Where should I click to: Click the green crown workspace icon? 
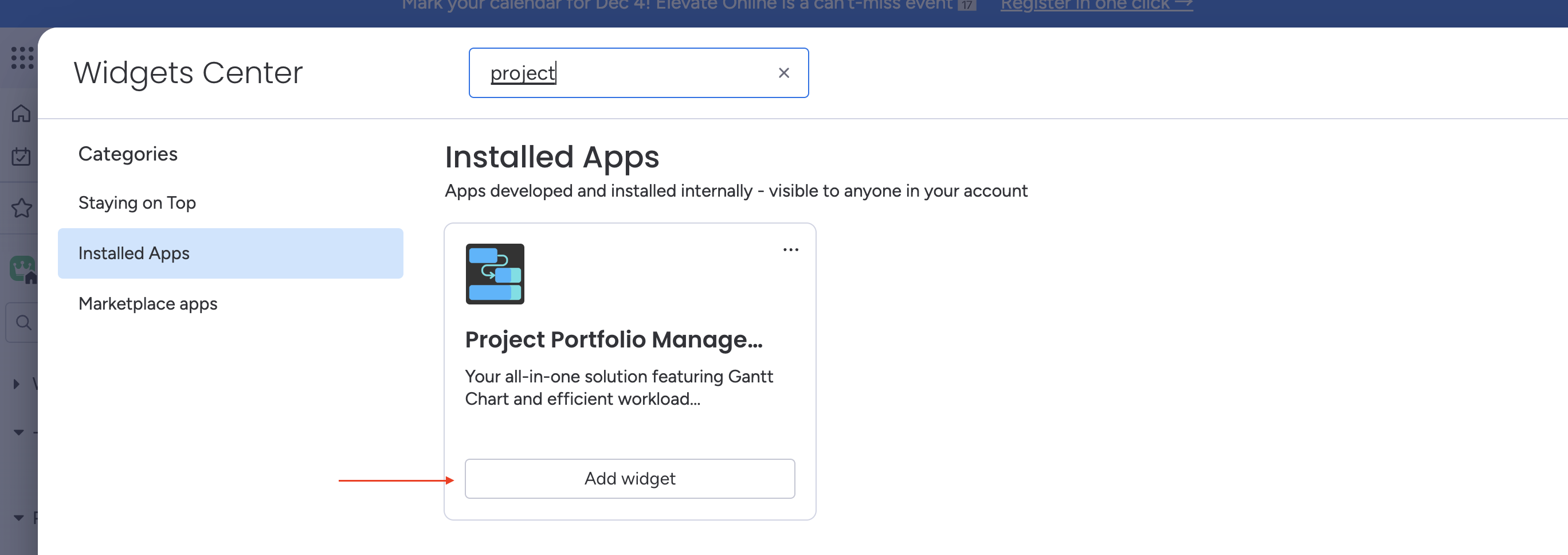[x=22, y=268]
